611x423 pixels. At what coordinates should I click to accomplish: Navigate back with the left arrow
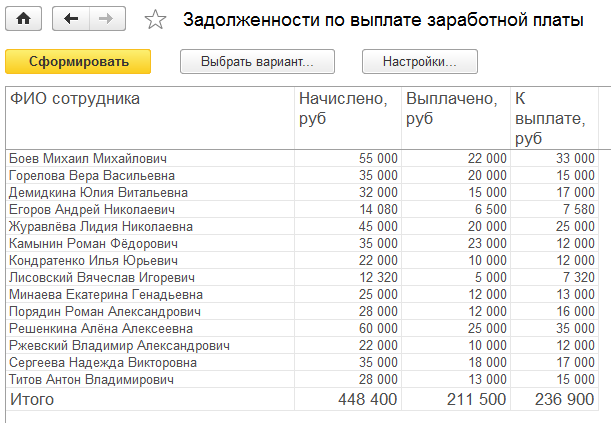click(71, 18)
